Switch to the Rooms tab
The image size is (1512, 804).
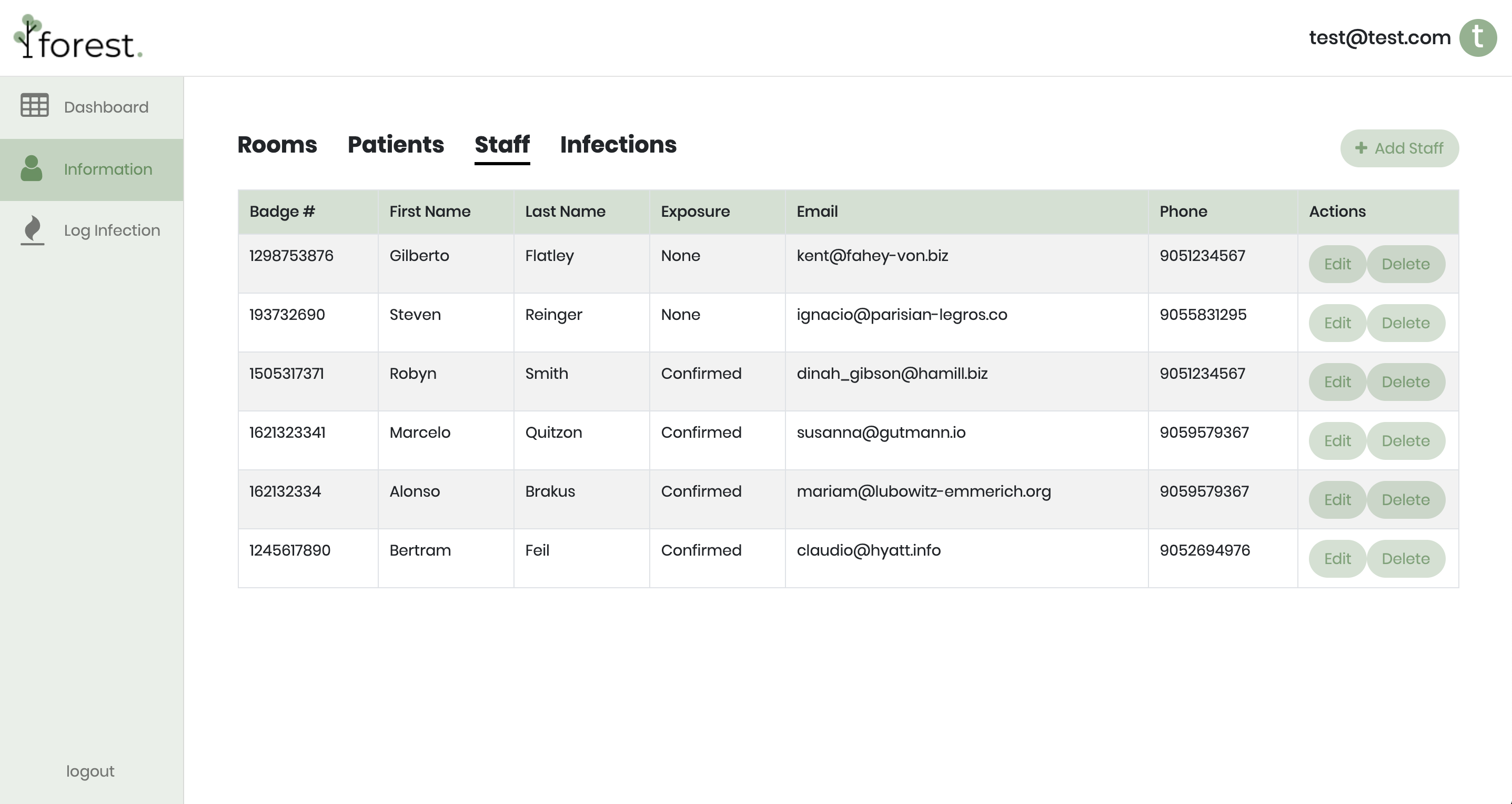point(277,145)
